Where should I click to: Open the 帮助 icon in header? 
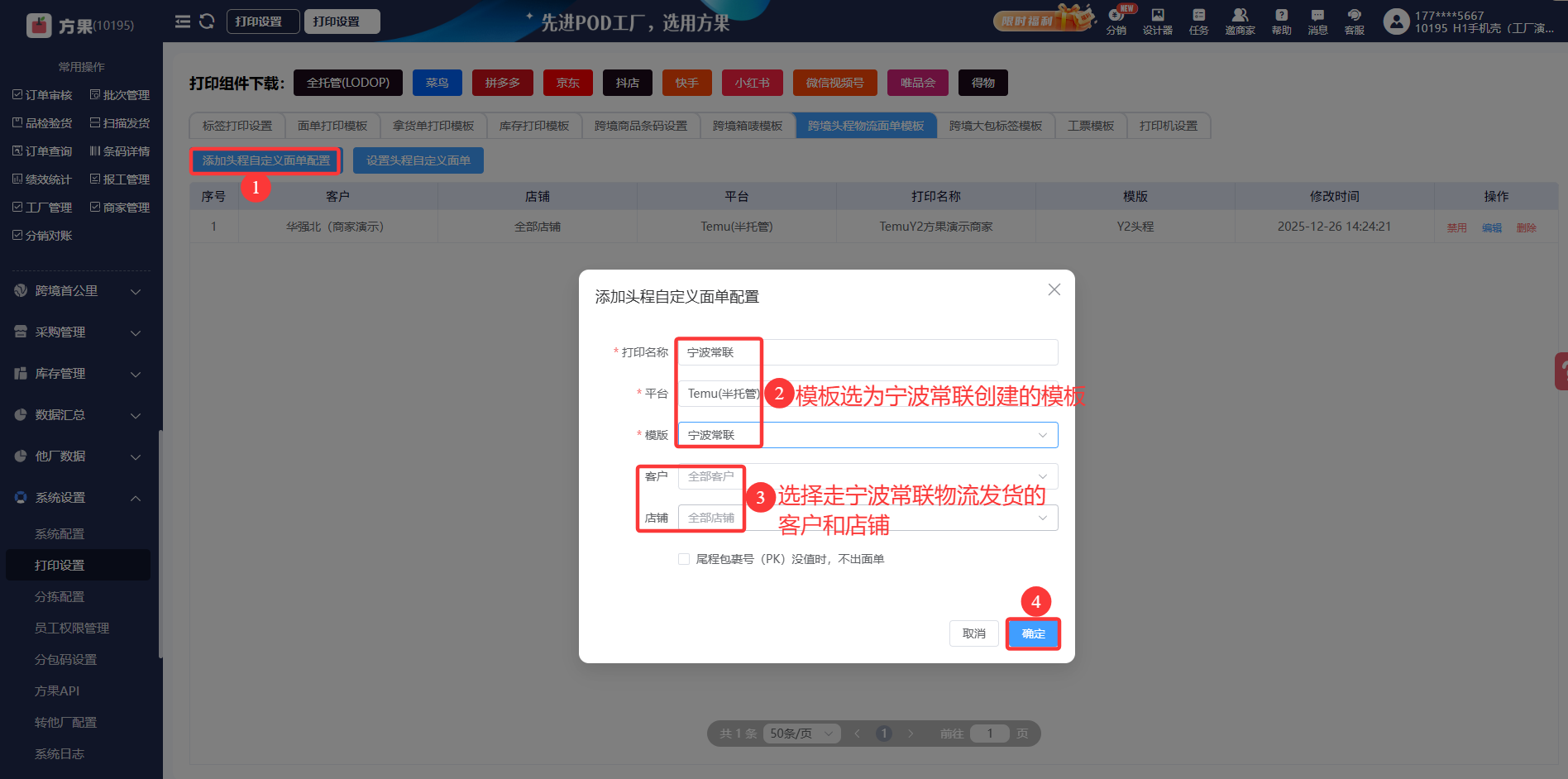(1281, 22)
